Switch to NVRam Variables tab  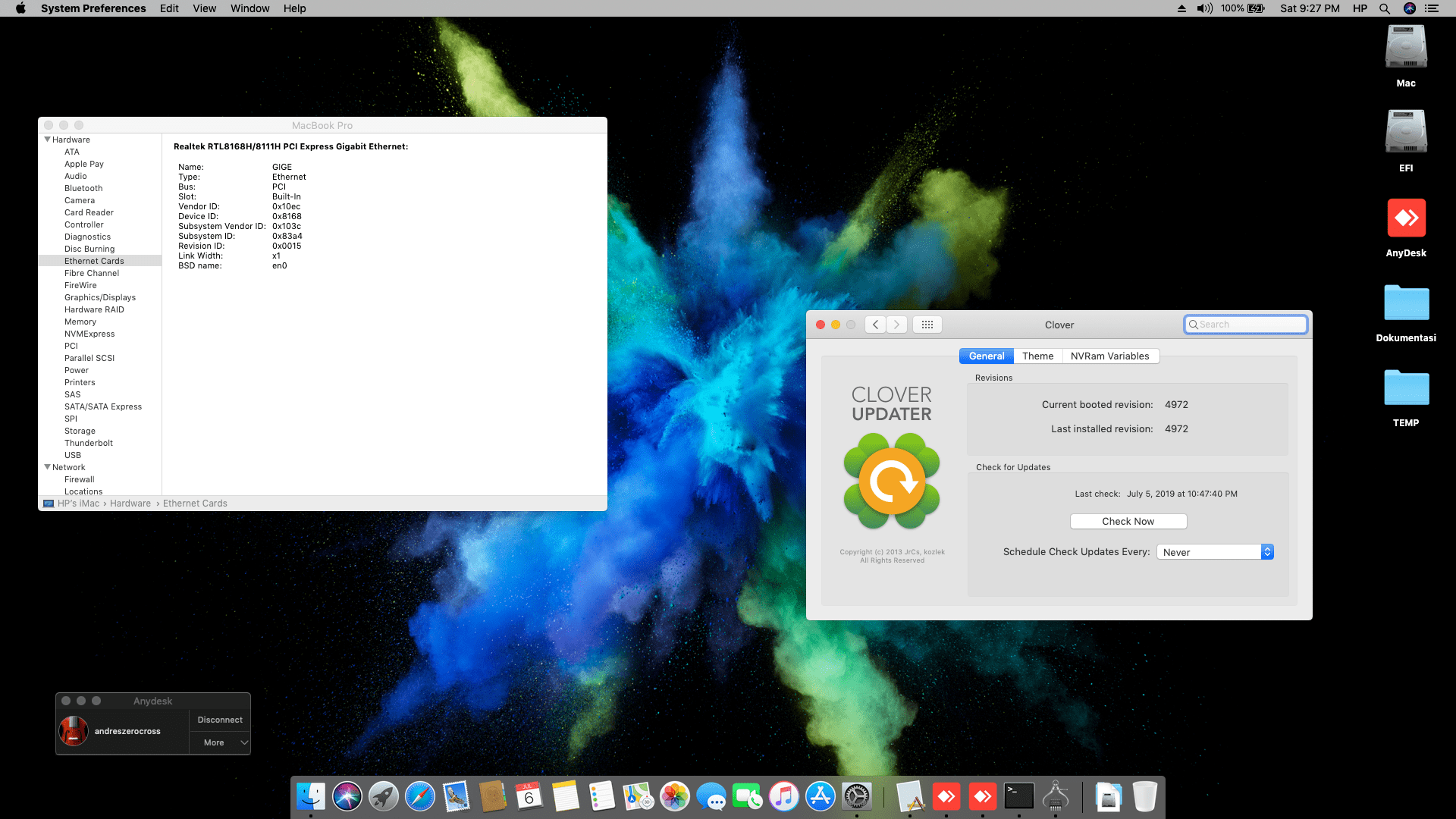[1109, 356]
